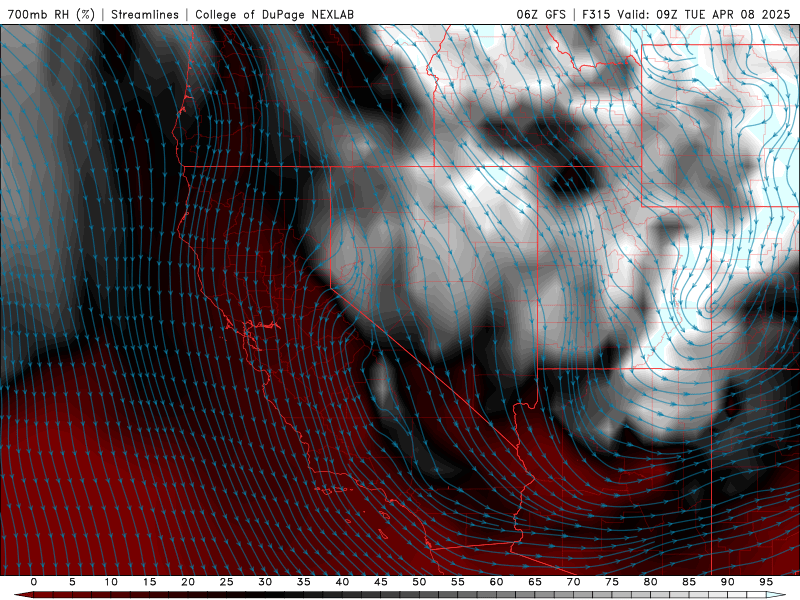Click the '90' value on color scale
The width and height of the screenshot is (800, 600).
pos(727,582)
